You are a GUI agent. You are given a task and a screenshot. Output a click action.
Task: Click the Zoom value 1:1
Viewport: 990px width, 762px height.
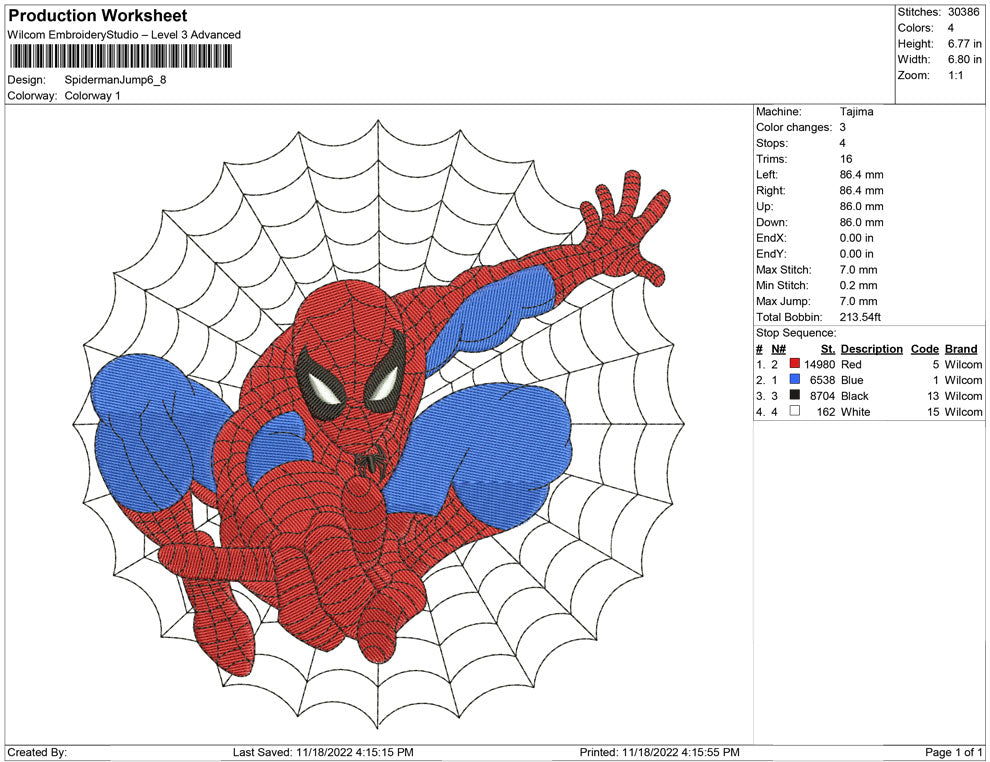point(955,75)
